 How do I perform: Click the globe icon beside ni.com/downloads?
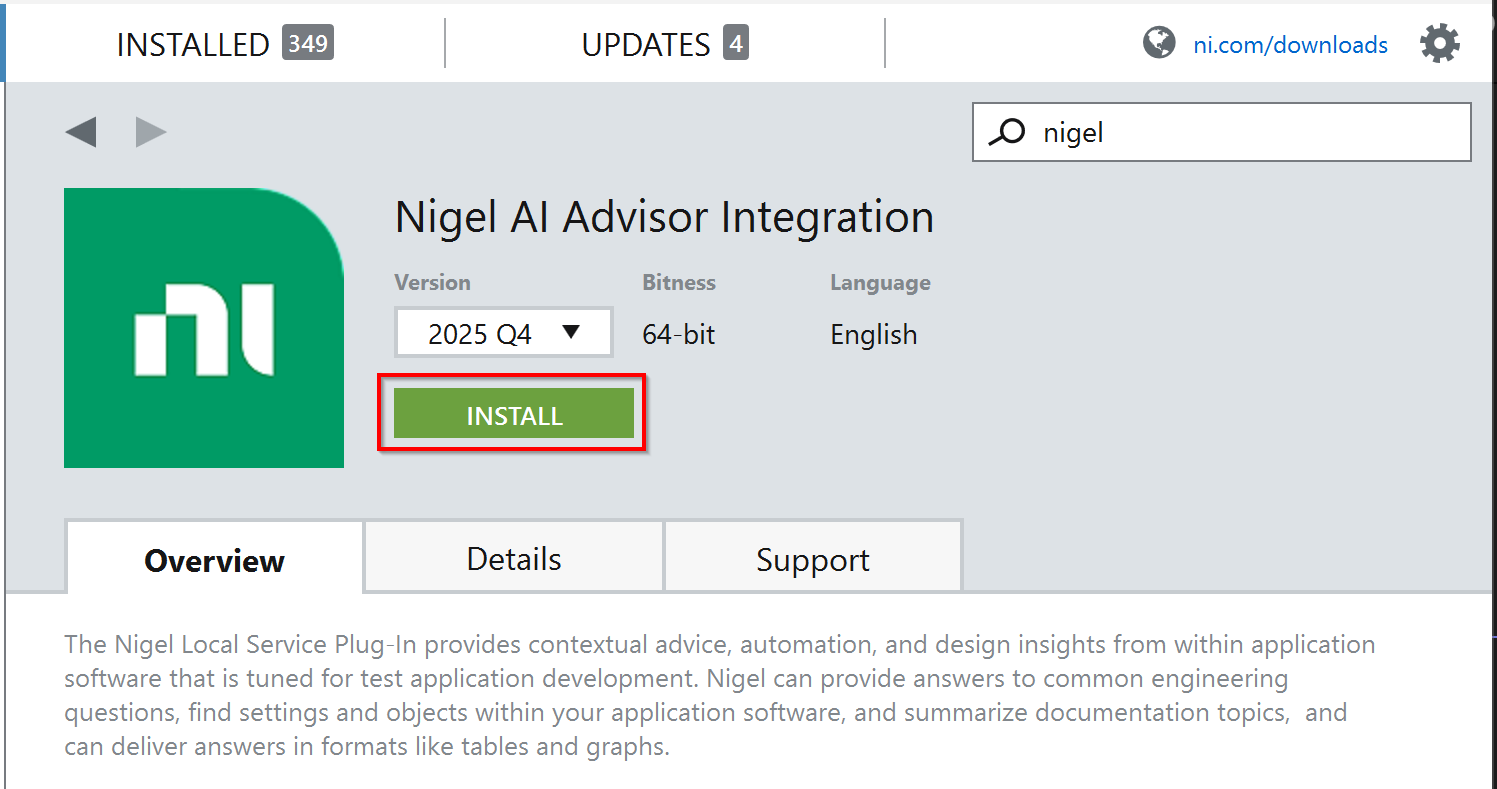(x=1159, y=43)
